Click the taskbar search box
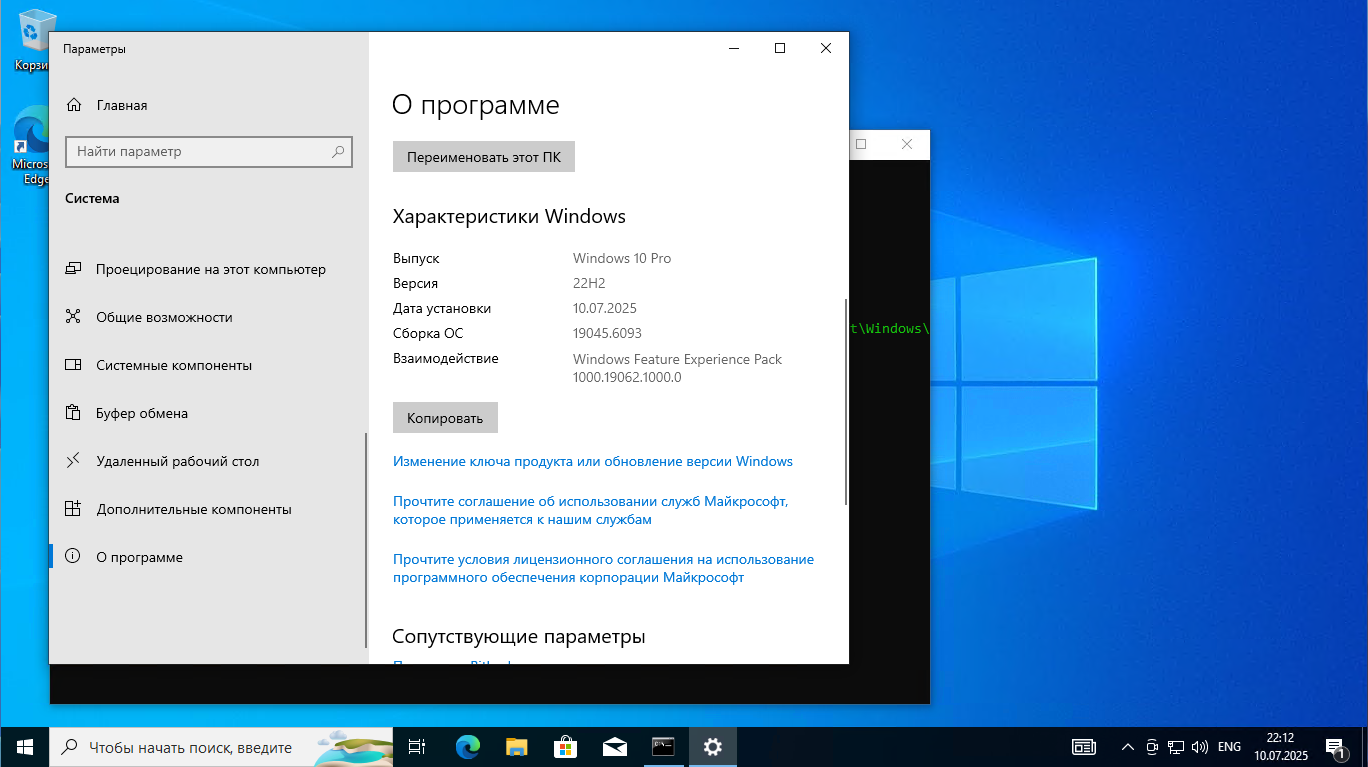This screenshot has height=767, width=1368. [x=221, y=747]
